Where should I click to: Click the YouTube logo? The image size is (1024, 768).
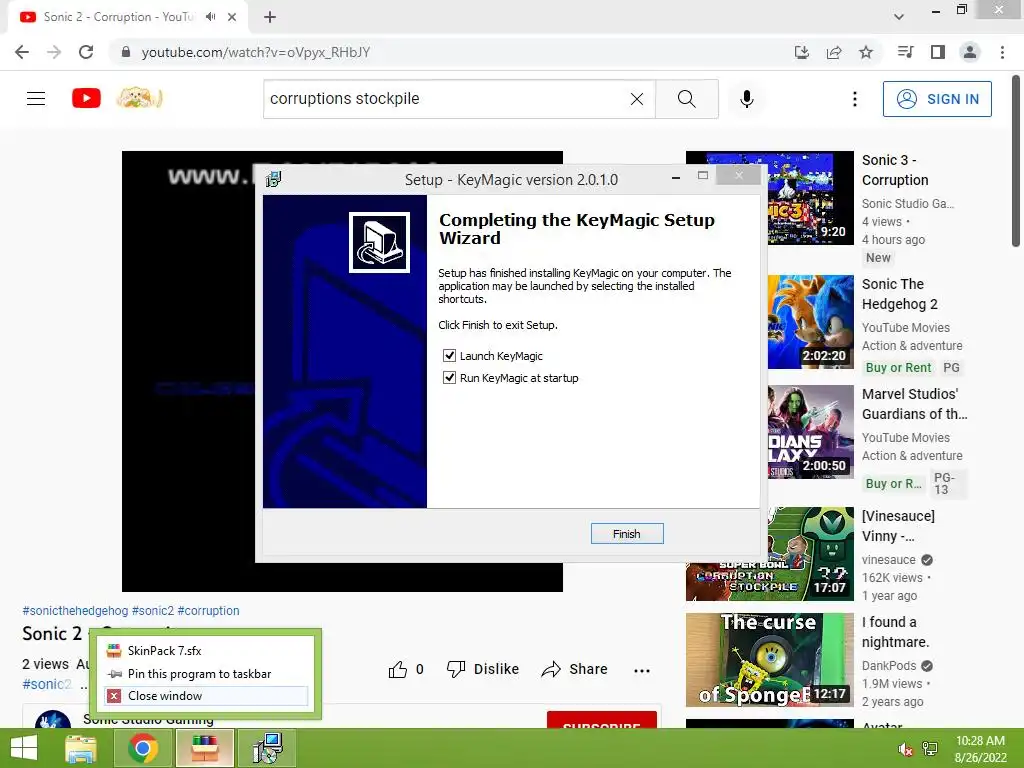point(86,99)
